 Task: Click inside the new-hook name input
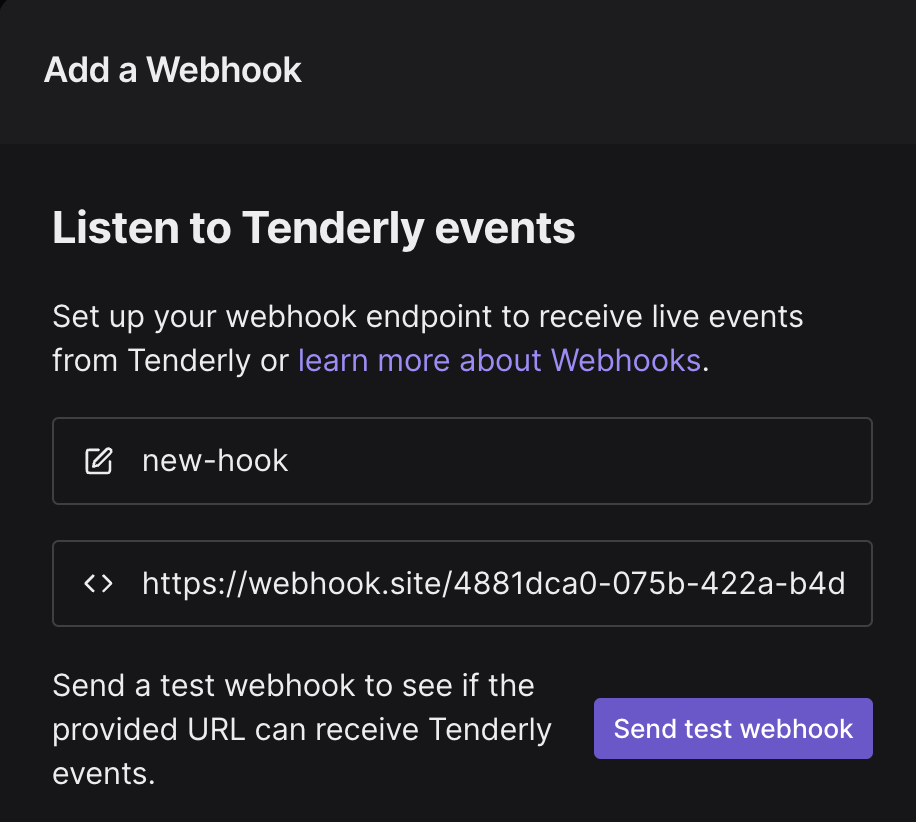click(400, 461)
